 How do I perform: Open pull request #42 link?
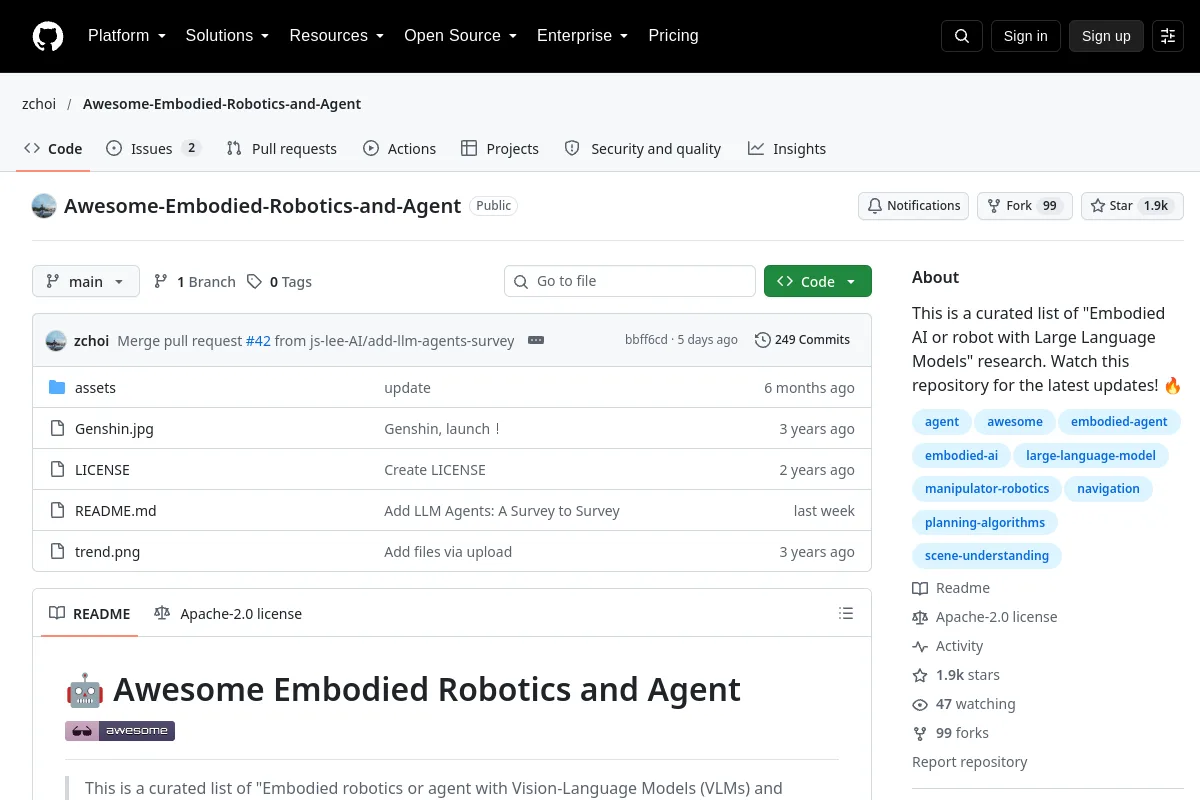tap(258, 341)
